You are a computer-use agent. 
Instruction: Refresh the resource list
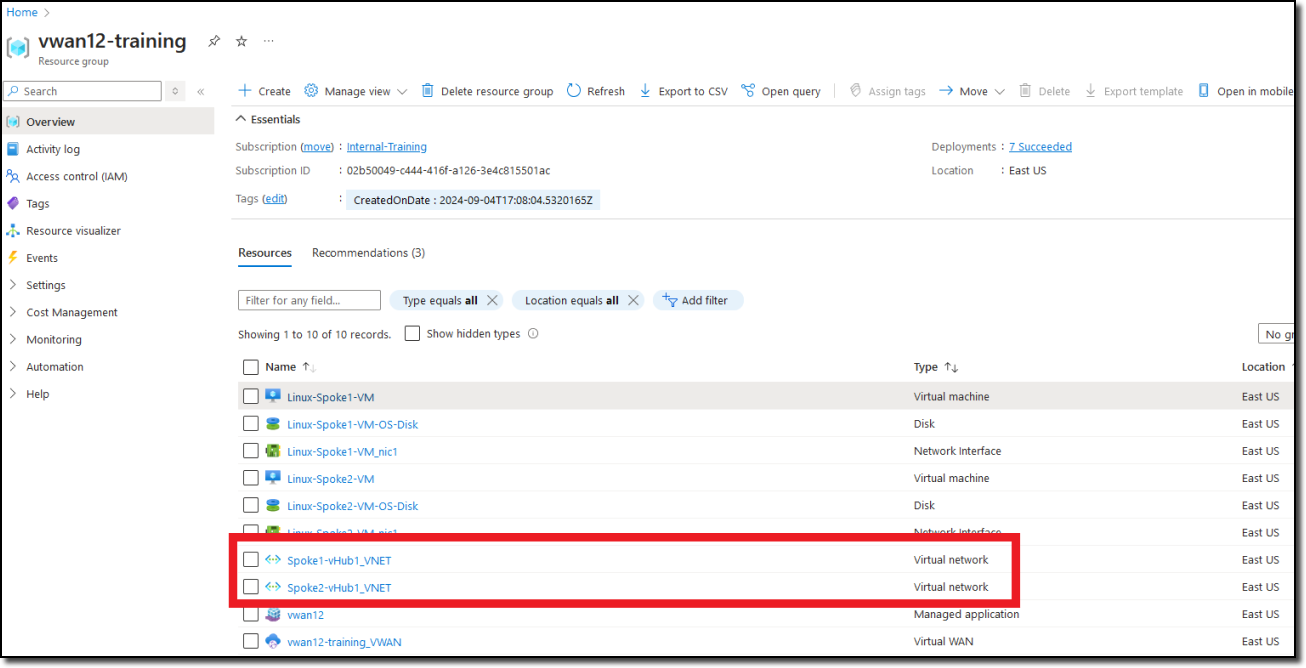(595, 91)
